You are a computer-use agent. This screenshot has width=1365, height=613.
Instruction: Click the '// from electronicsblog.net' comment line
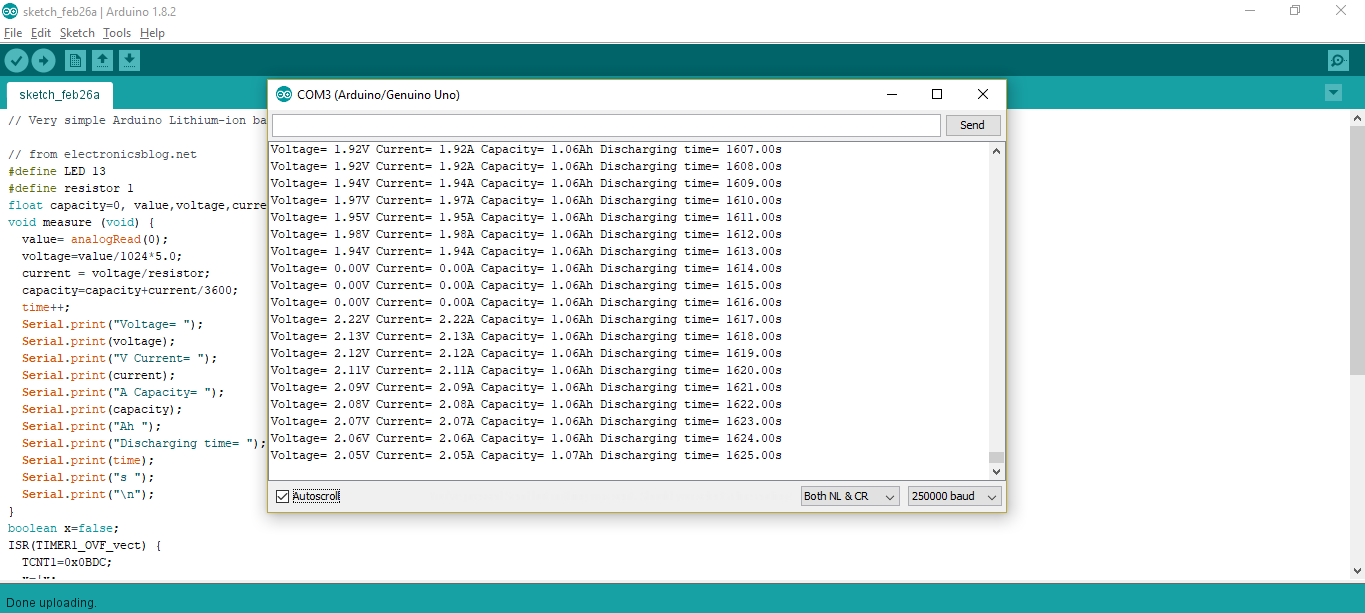(102, 154)
